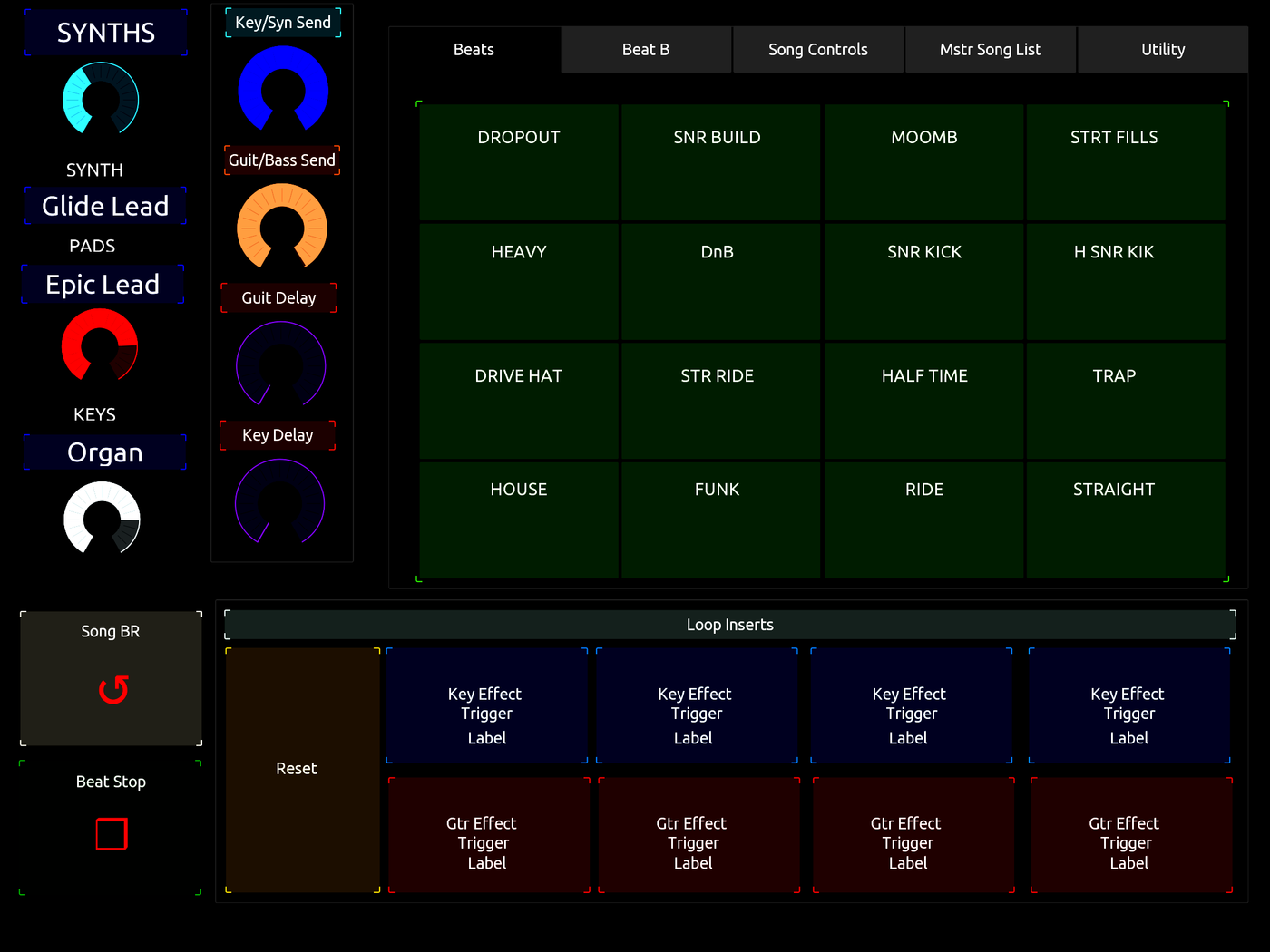Trigger the RIDE beat pad
Image resolution: width=1270 pixels, height=952 pixels.
[923, 520]
